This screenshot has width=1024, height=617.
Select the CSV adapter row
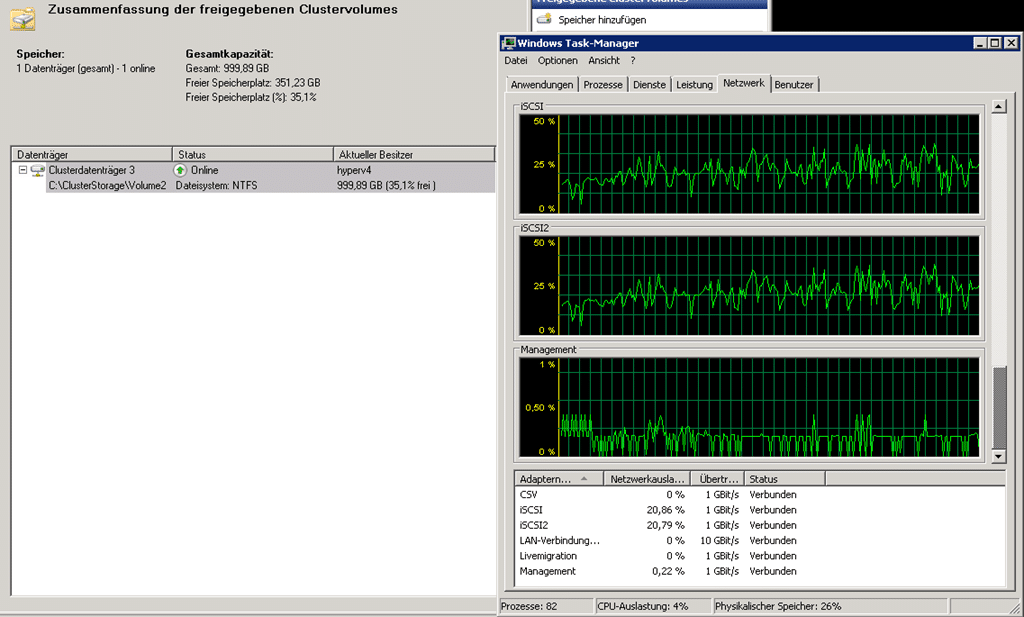tap(760, 495)
